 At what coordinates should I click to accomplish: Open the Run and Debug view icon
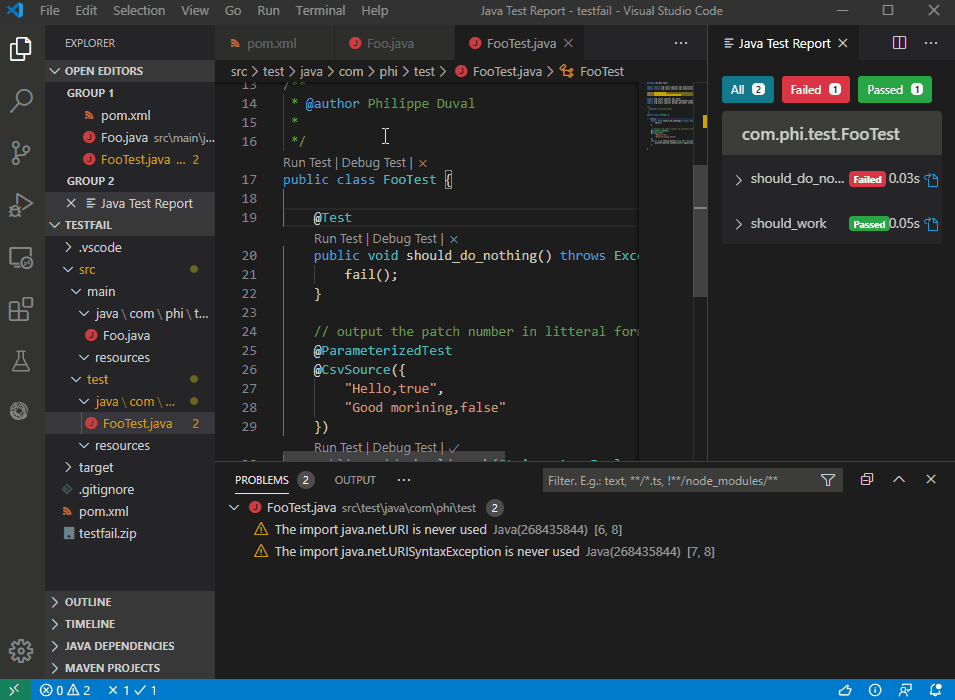(21, 205)
